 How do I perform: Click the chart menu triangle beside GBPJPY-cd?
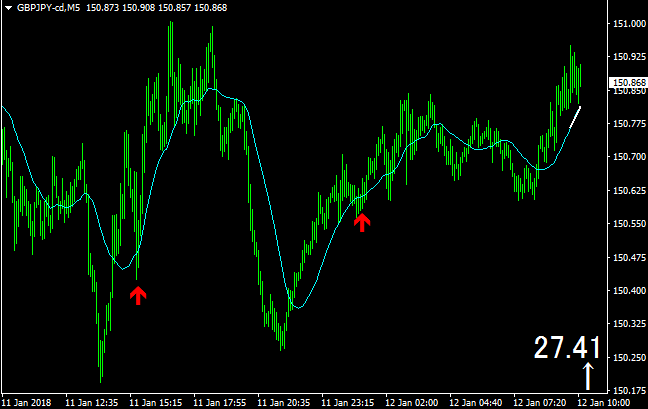pos(8,8)
